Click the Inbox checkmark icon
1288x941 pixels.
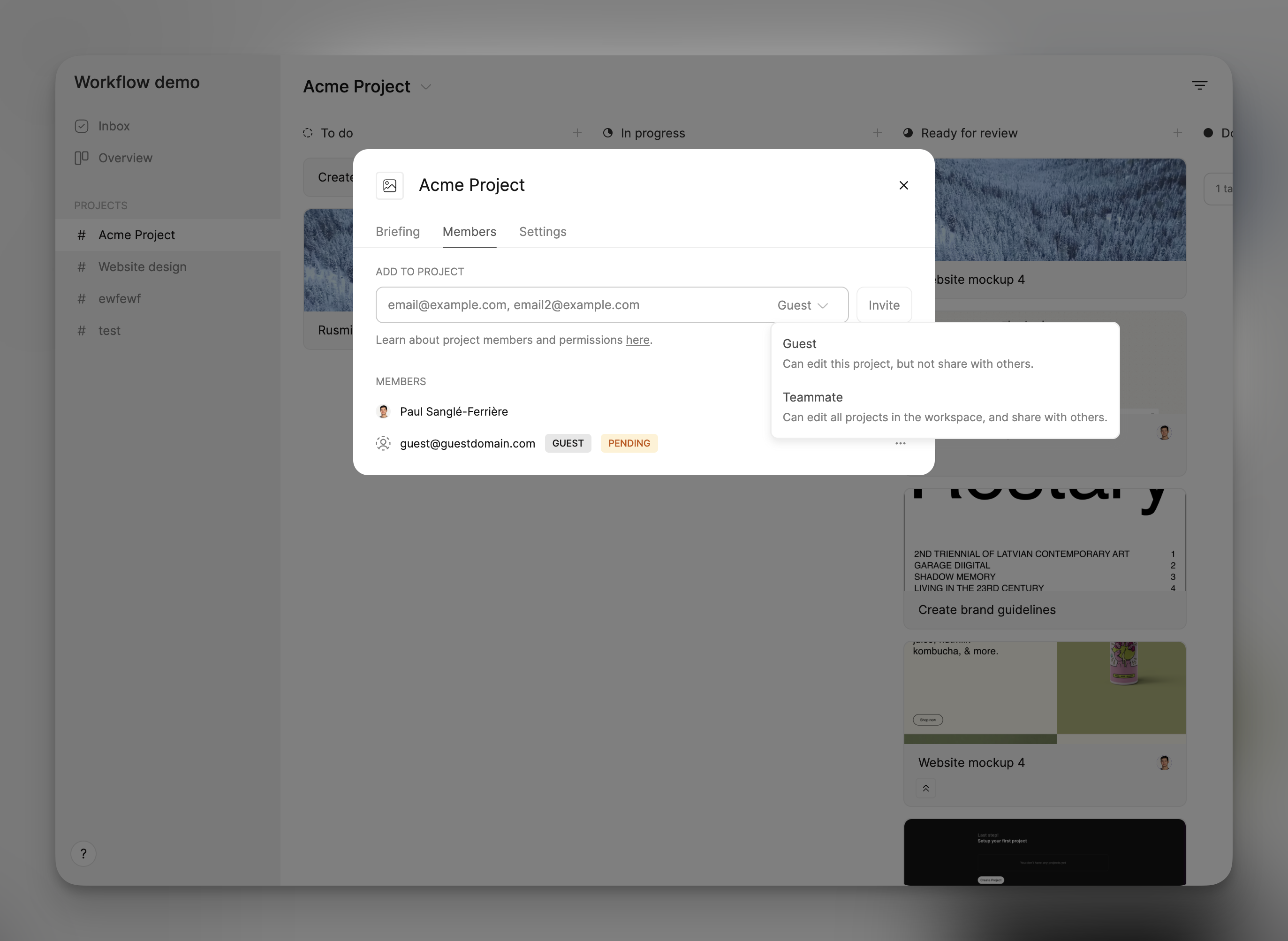(x=82, y=126)
